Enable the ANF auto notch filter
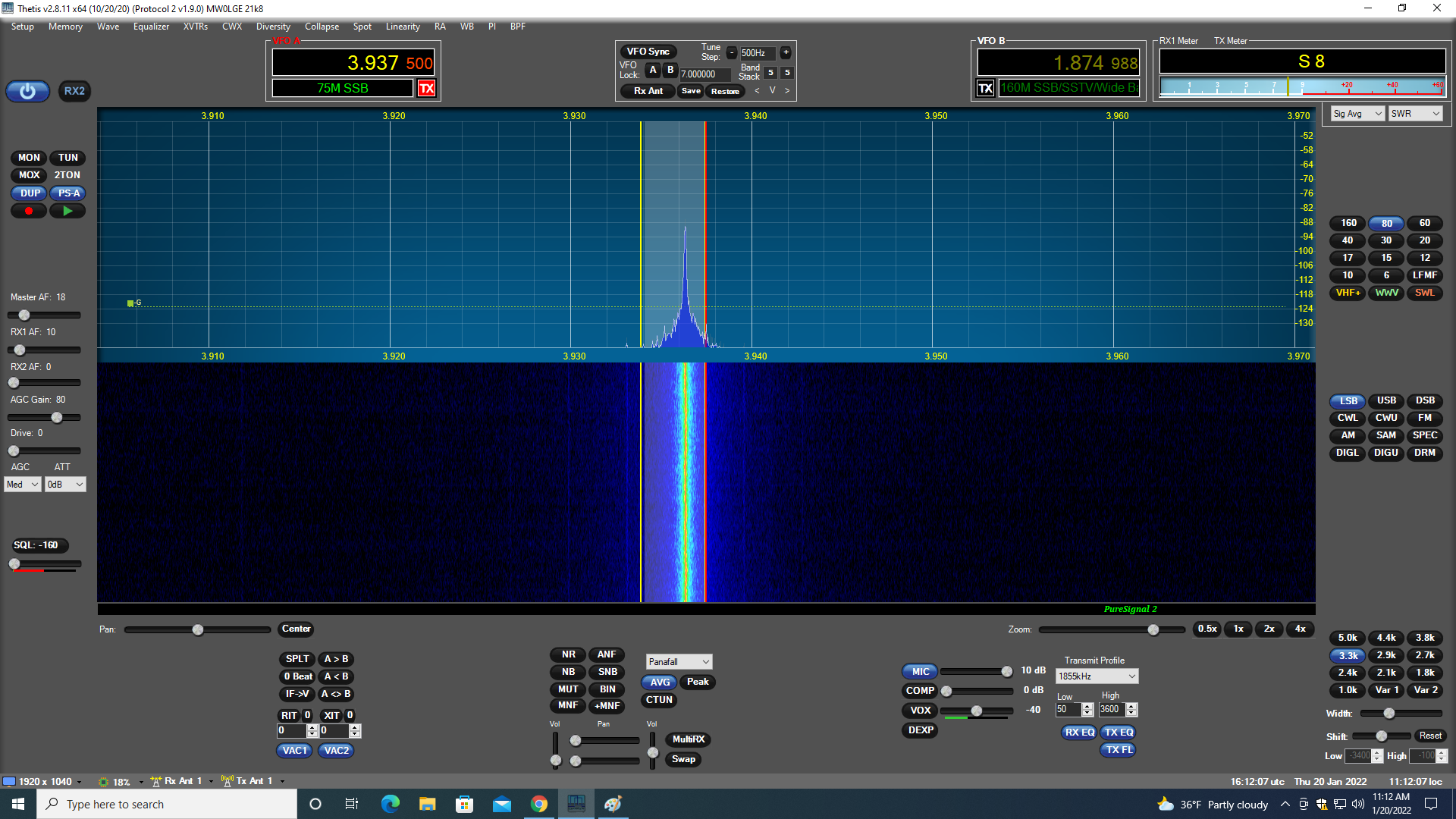 (x=607, y=654)
